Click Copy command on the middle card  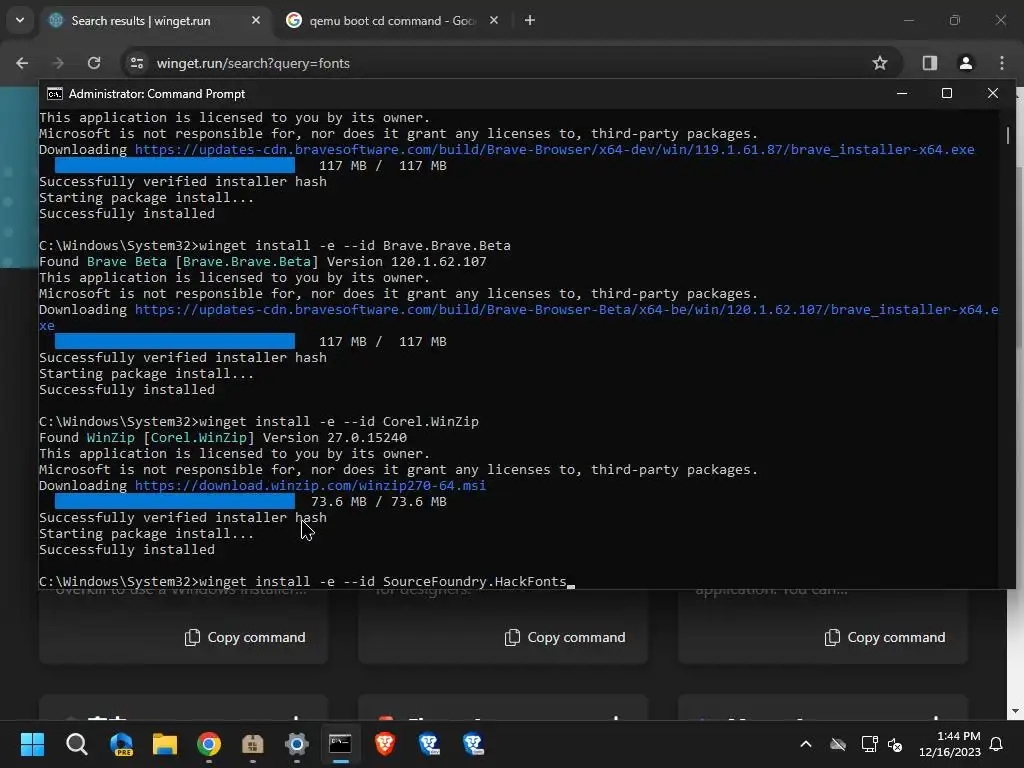click(565, 637)
